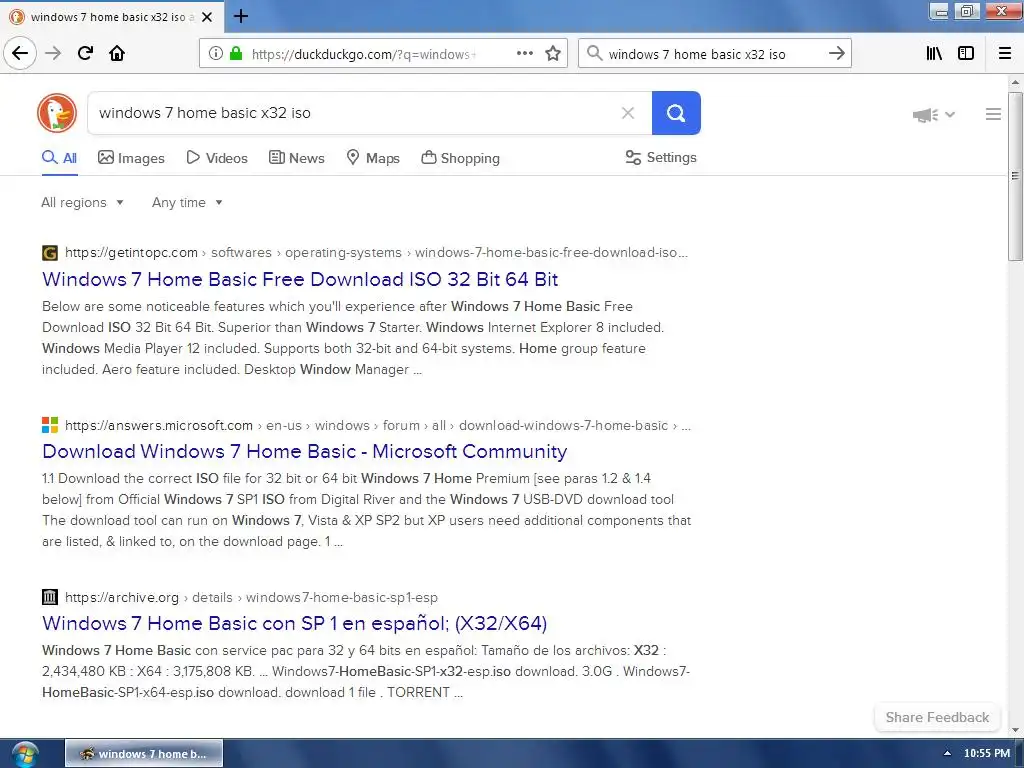Show hidden system tray icons
The height and width of the screenshot is (768, 1024).
[x=947, y=753]
